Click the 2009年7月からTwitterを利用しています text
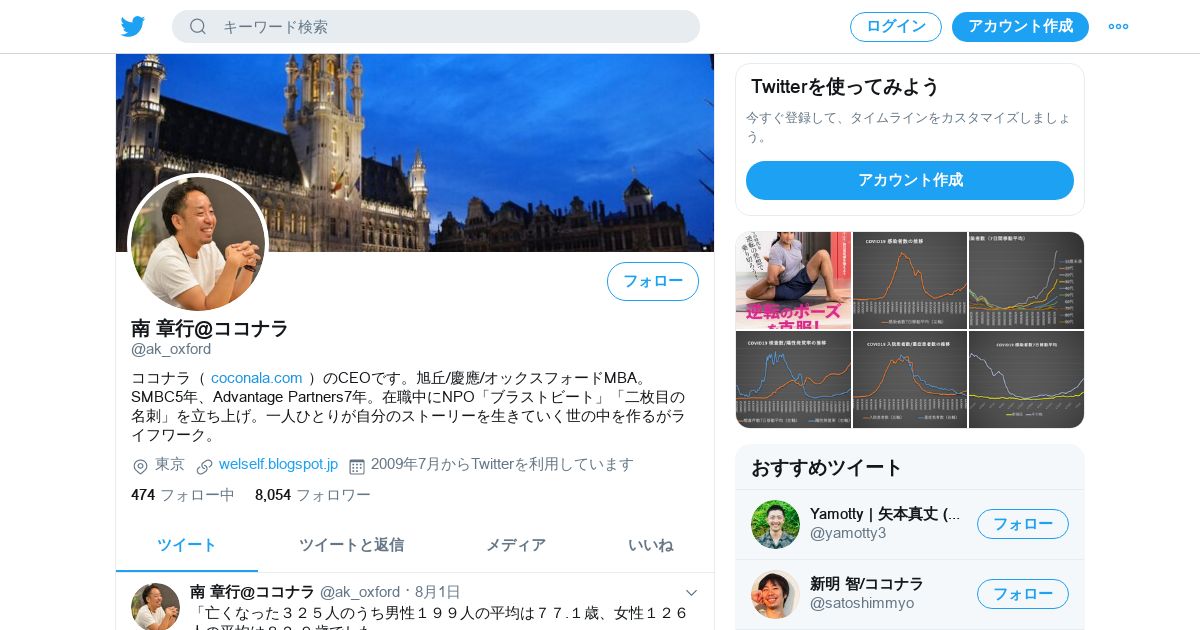 point(502,465)
